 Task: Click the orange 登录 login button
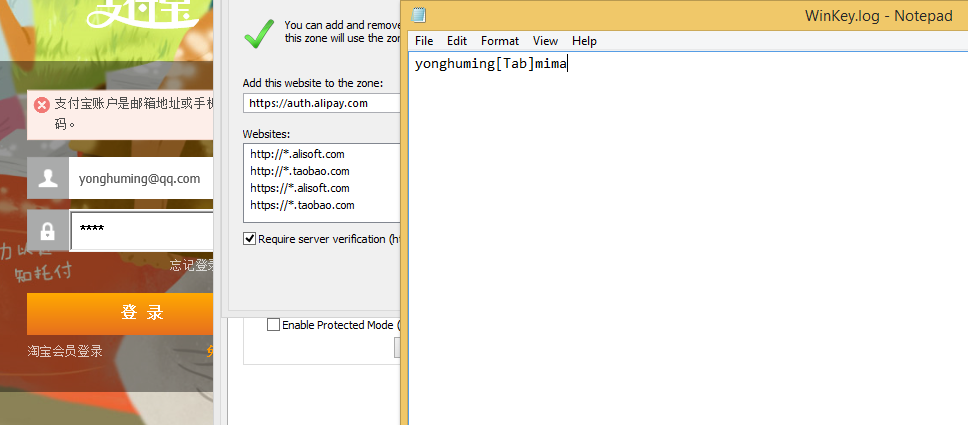[x=120, y=313]
